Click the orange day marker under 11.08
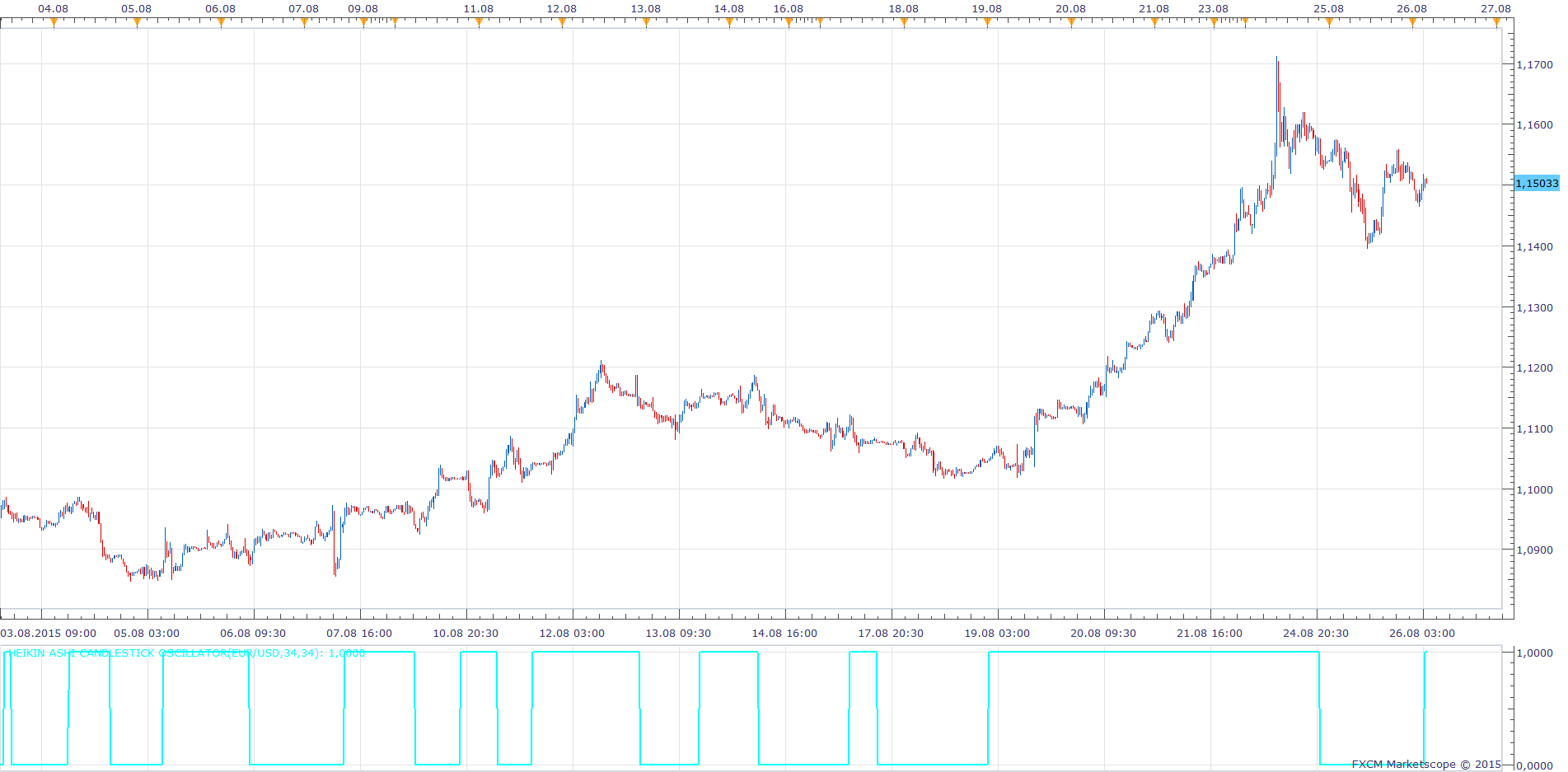The width and height of the screenshot is (1568, 772). 479,22
